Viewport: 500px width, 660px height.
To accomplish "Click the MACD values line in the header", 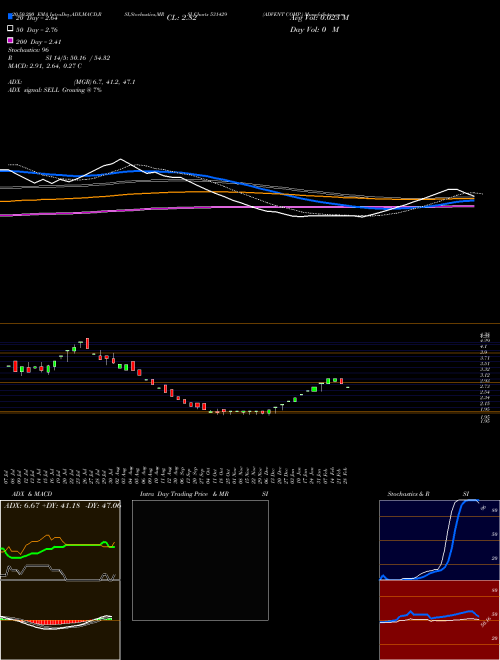I will 45,66.
